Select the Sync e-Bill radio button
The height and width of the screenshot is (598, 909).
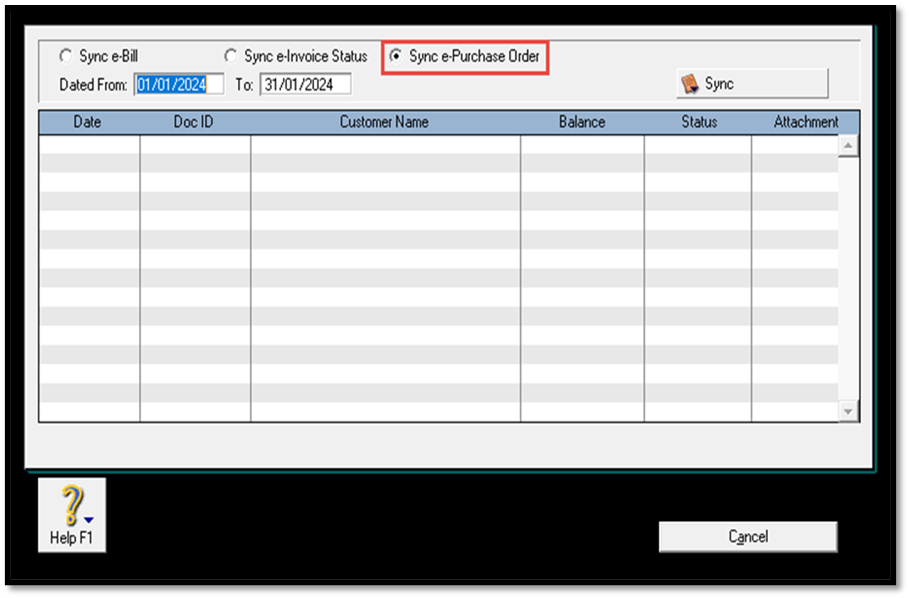point(66,57)
